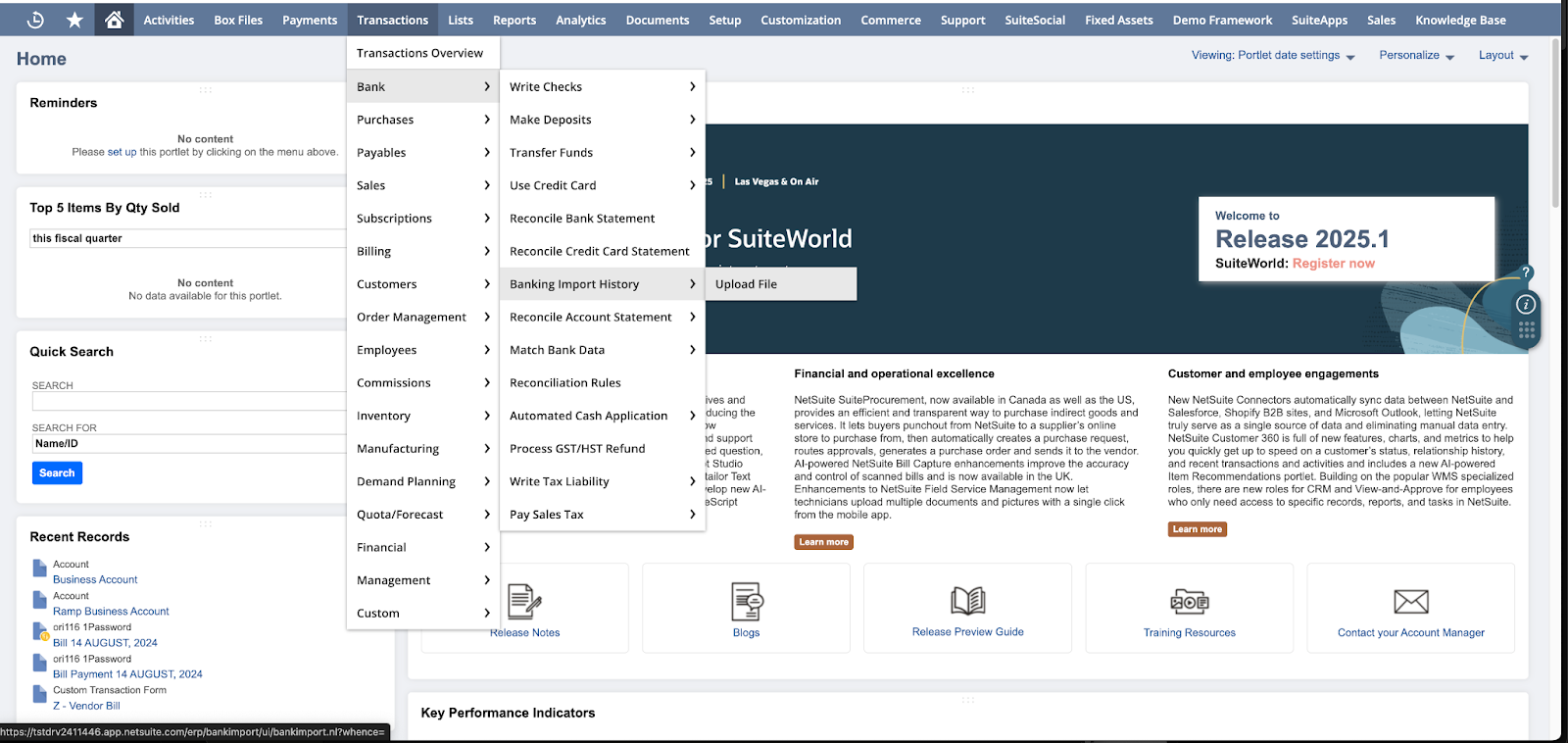The width and height of the screenshot is (1568, 743).
Task: Open the Bill Payment 14 AUGUST, 2024 link
Action: click(127, 674)
